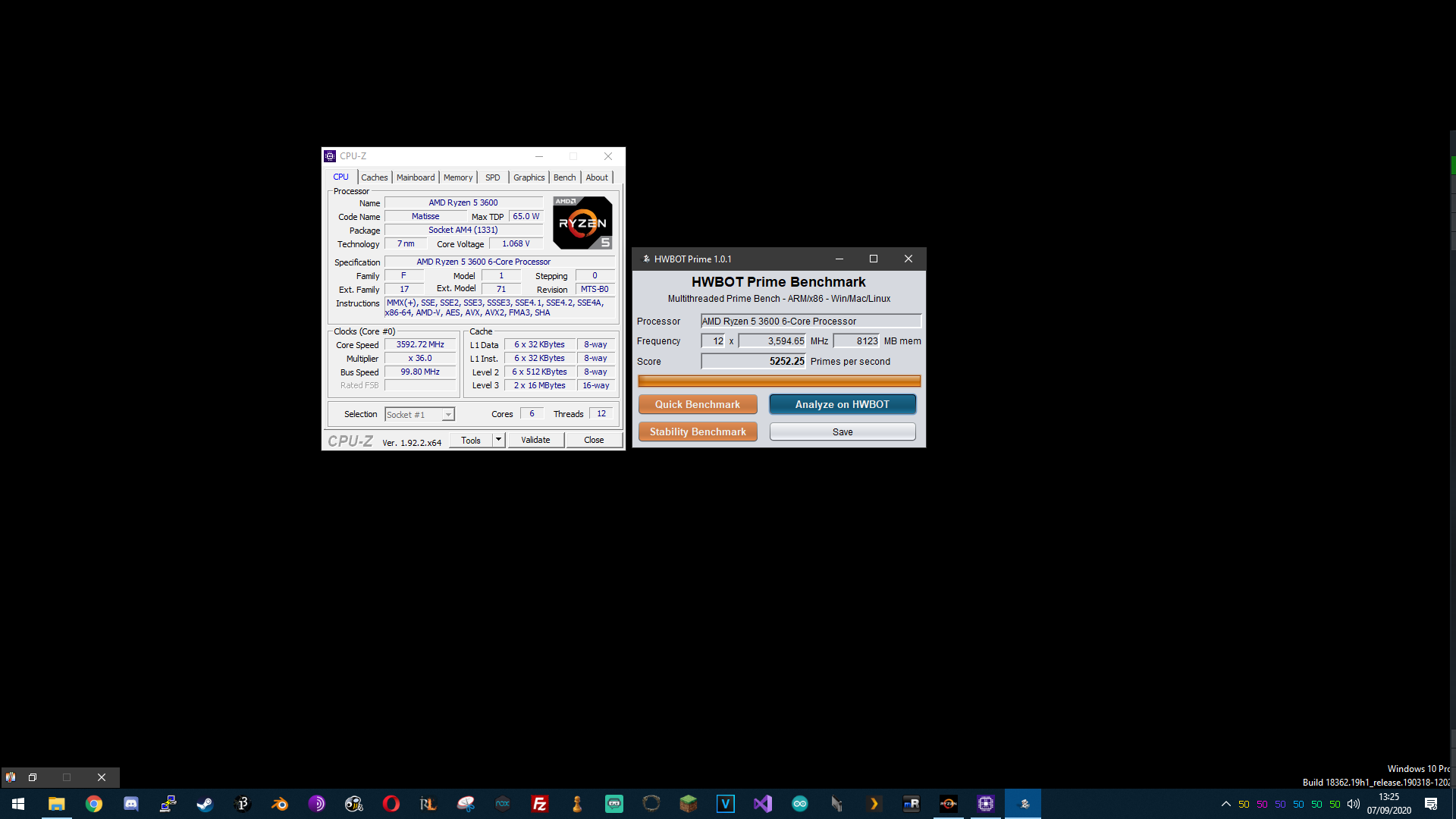Click the Score field showing 5252.25
Screen dimensions: 1456x819
coord(753,361)
